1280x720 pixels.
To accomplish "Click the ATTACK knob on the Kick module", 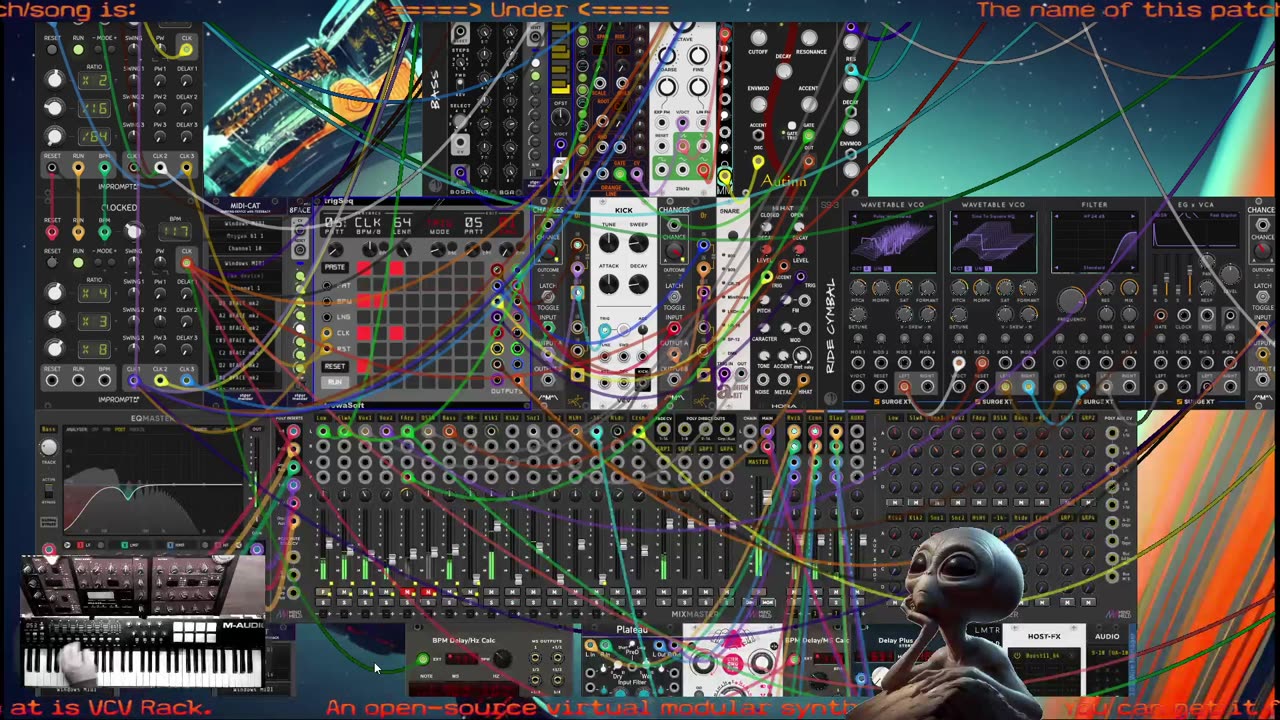I will [609, 285].
